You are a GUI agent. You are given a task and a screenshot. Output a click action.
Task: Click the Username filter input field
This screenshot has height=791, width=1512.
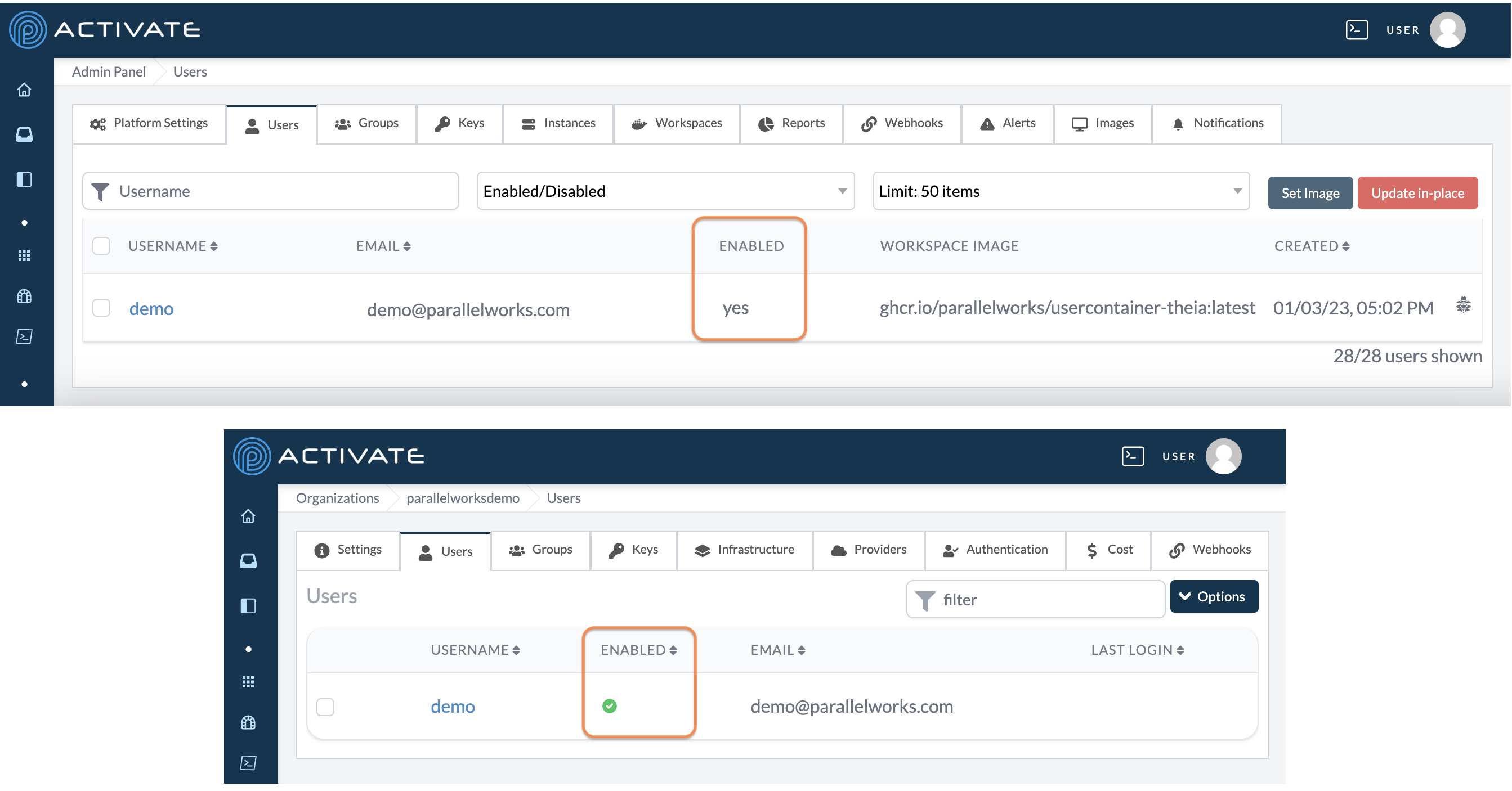(270, 191)
